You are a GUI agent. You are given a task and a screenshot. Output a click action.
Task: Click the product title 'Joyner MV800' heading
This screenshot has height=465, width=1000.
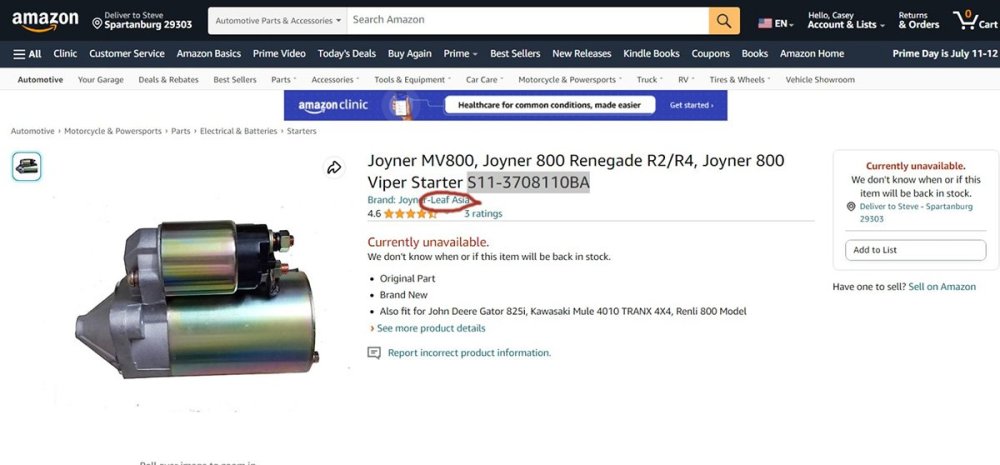(576, 171)
